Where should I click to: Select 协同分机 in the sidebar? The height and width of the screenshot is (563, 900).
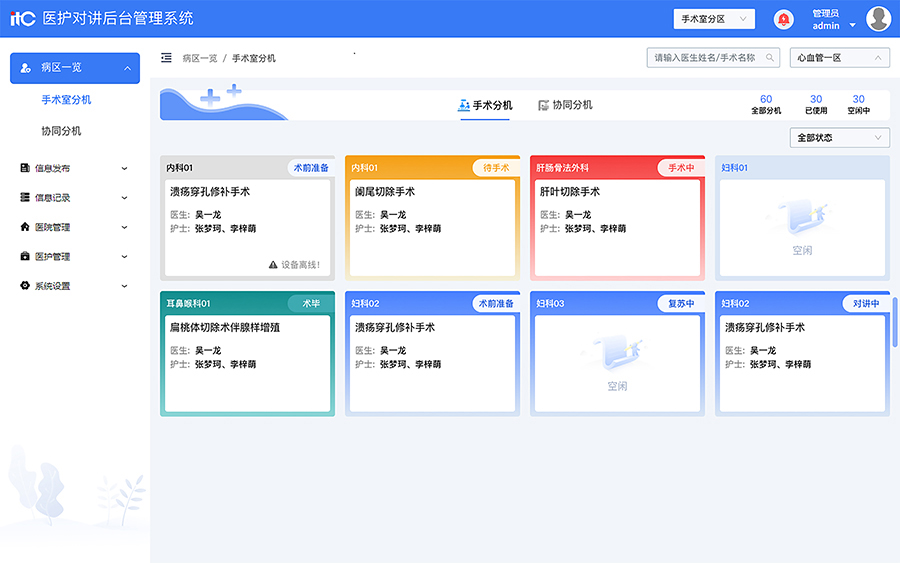[61, 131]
